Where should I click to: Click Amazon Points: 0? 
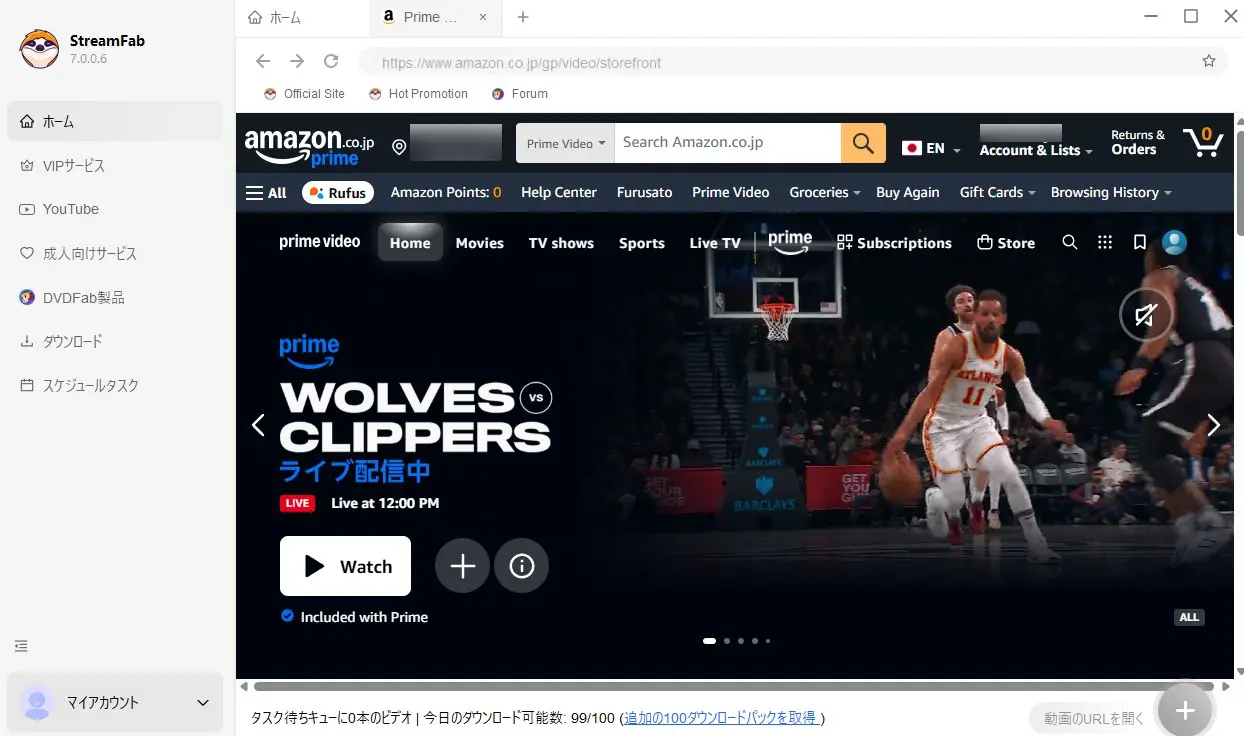(x=446, y=192)
